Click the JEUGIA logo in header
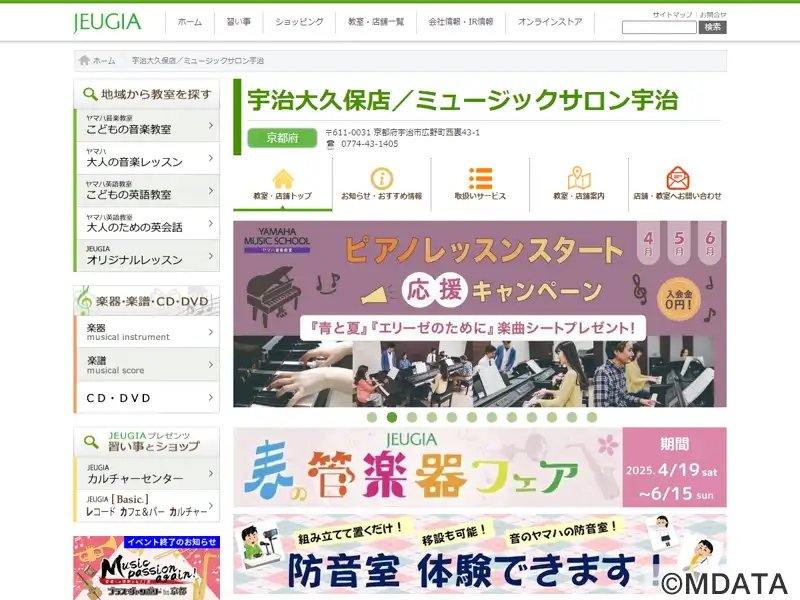 (107, 22)
